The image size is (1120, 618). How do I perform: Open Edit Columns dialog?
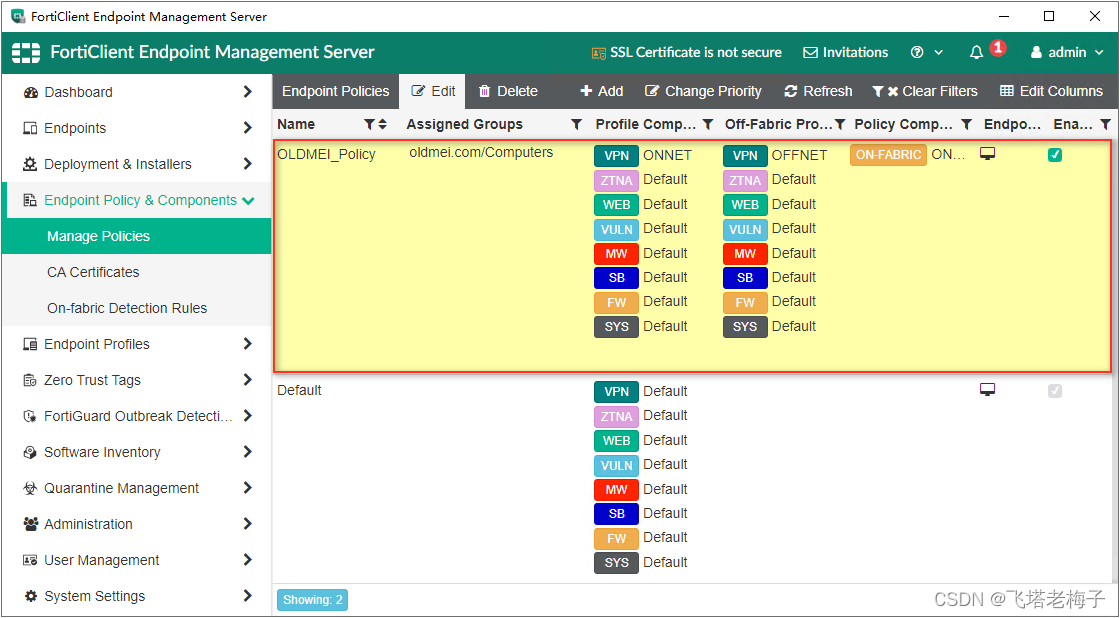tap(1051, 91)
